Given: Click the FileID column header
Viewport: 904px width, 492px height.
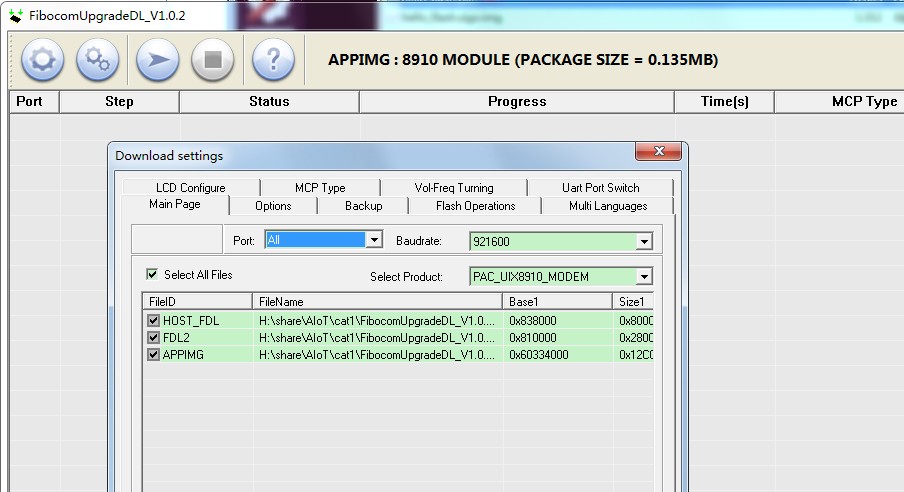Looking at the screenshot, I should (x=197, y=301).
